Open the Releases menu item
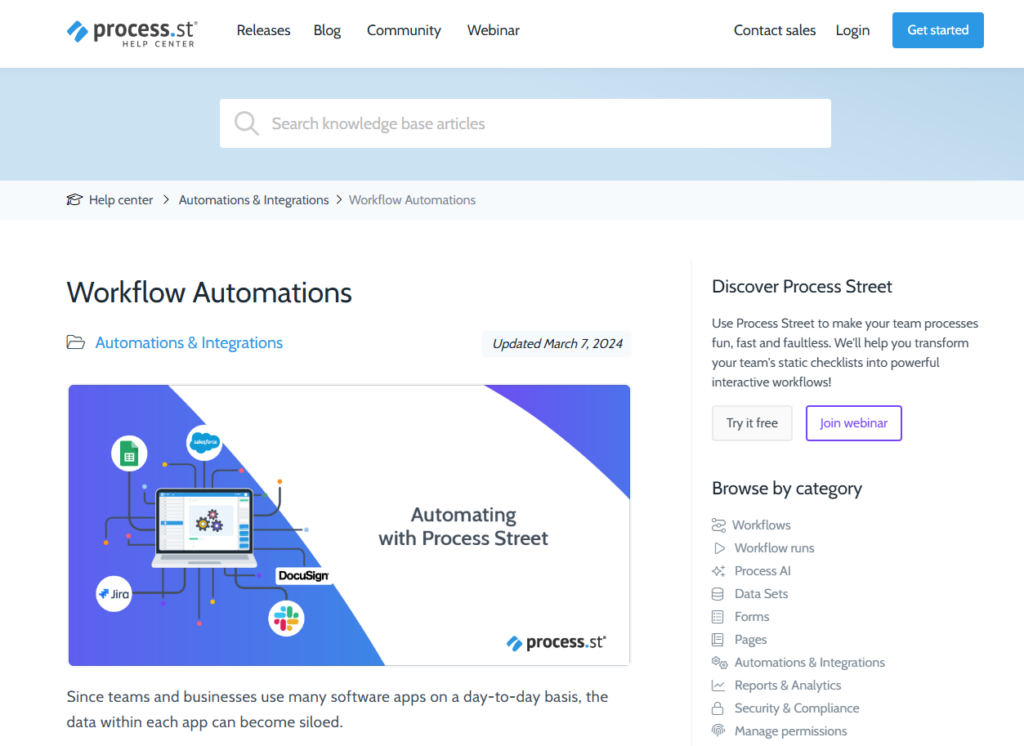 pyautogui.click(x=263, y=30)
